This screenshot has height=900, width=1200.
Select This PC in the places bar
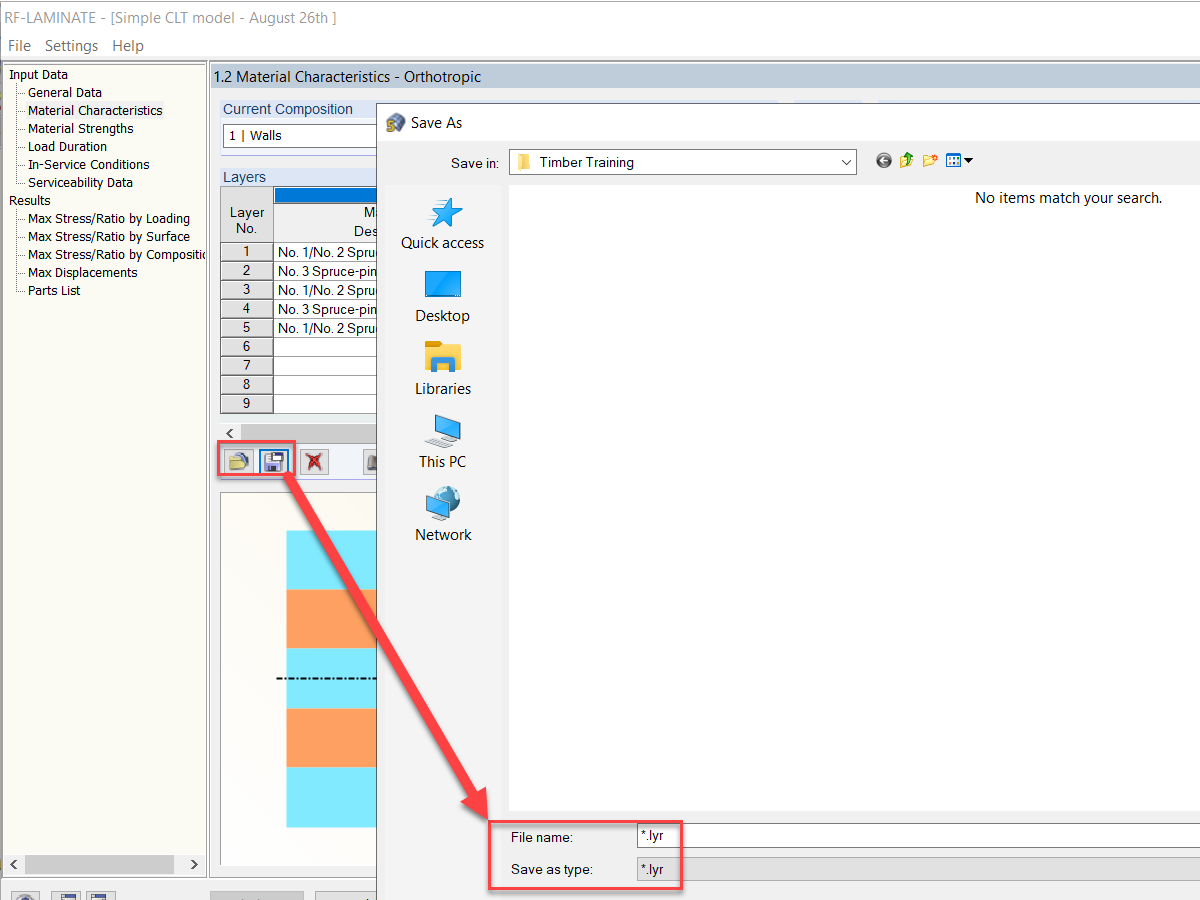(442, 443)
